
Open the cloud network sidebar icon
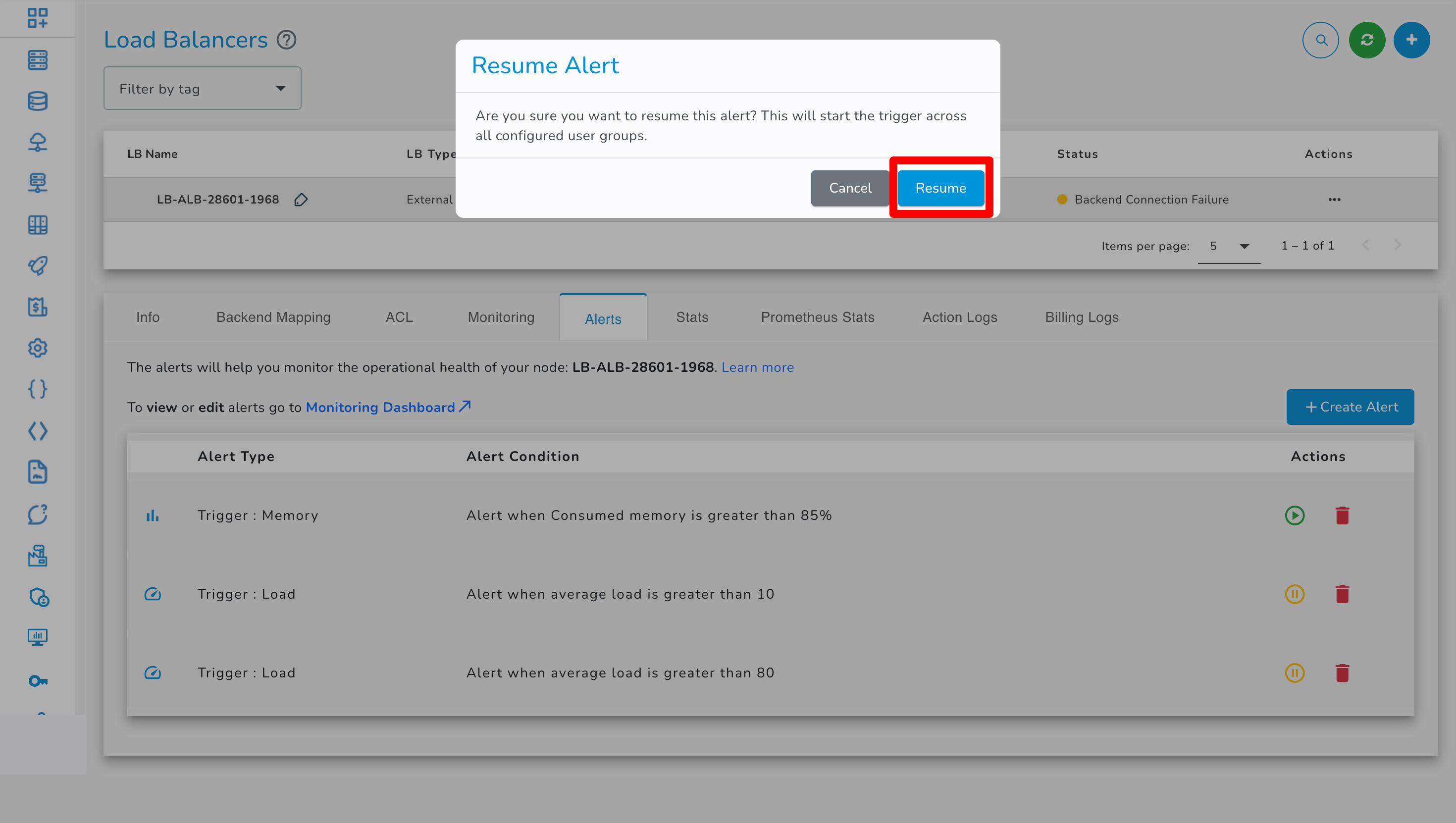[37, 142]
